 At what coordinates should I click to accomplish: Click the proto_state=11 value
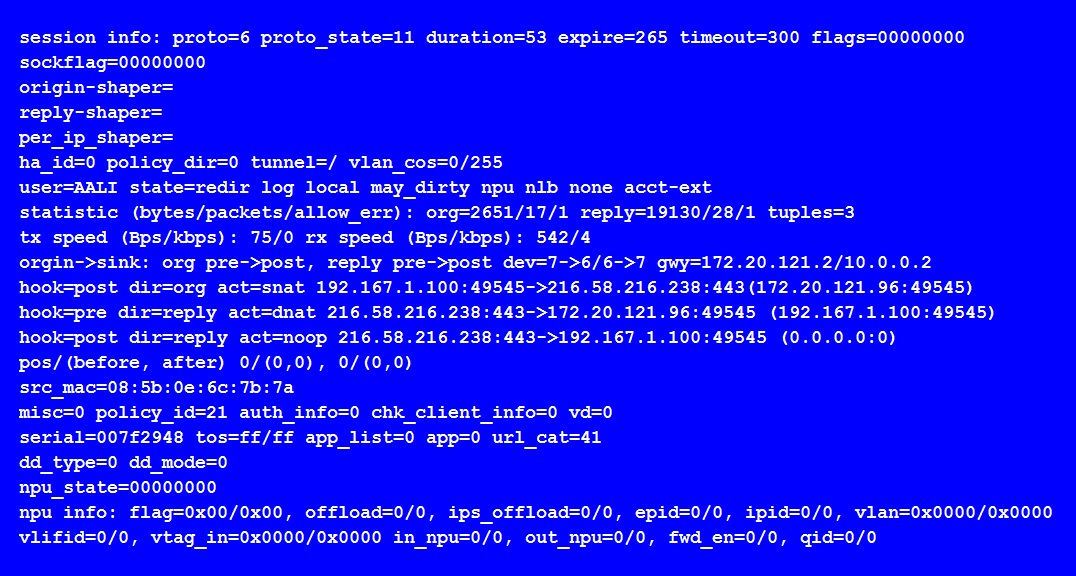(x=338, y=38)
